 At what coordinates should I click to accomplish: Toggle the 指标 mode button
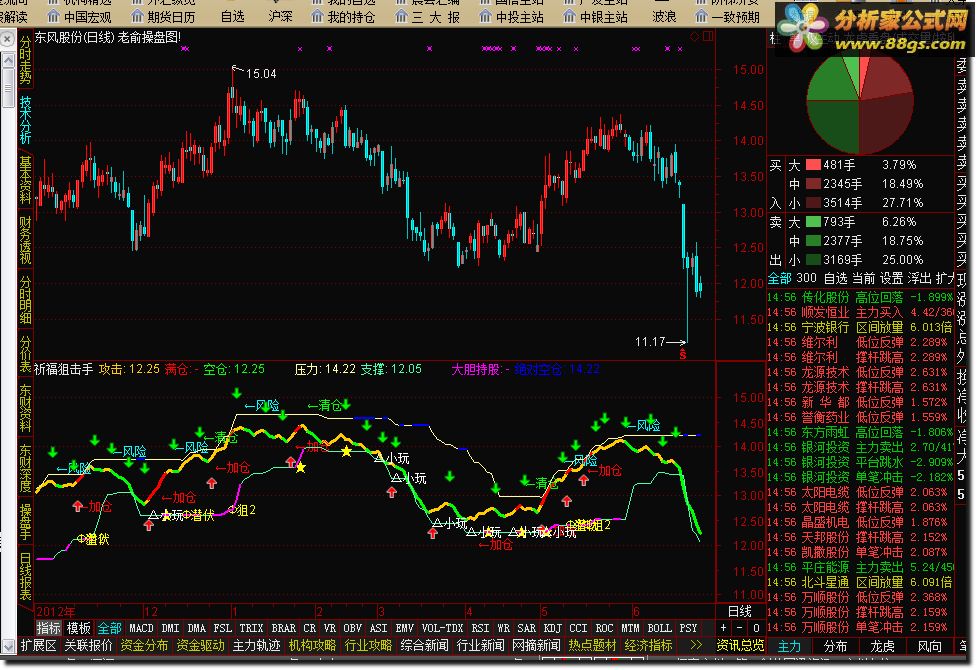48,628
